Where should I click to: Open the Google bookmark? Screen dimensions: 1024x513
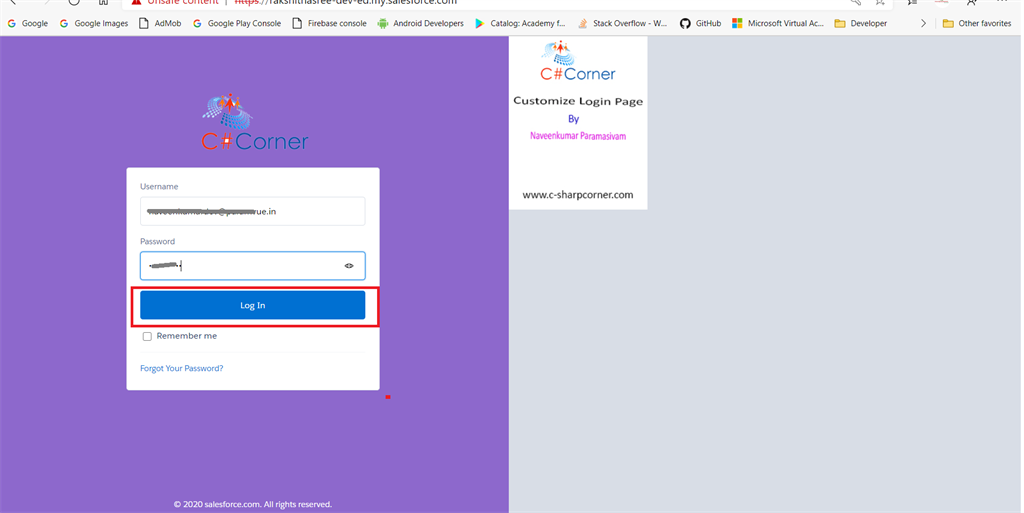[x=27, y=23]
